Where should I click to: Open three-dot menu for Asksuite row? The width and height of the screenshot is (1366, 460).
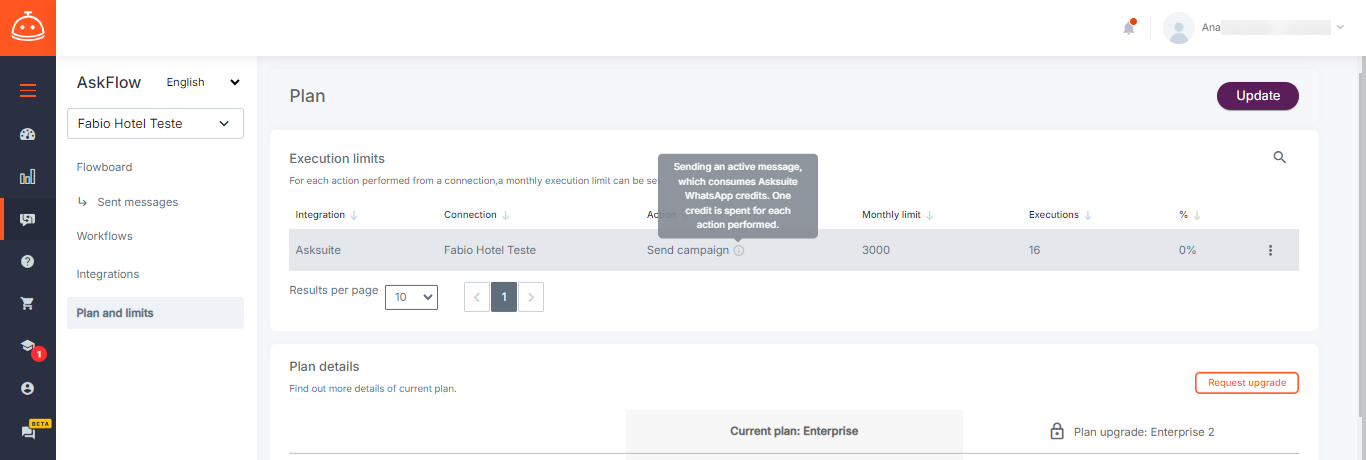coord(1270,250)
